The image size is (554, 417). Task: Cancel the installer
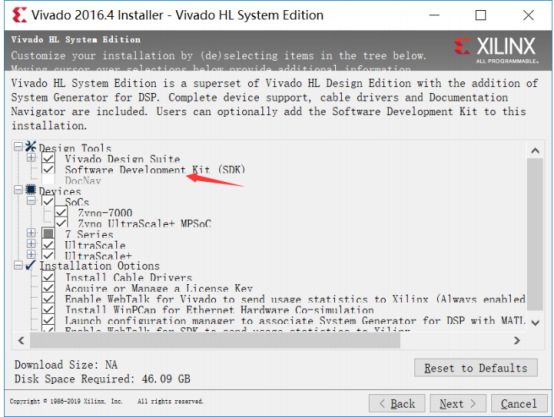click(x=519, y=403)
